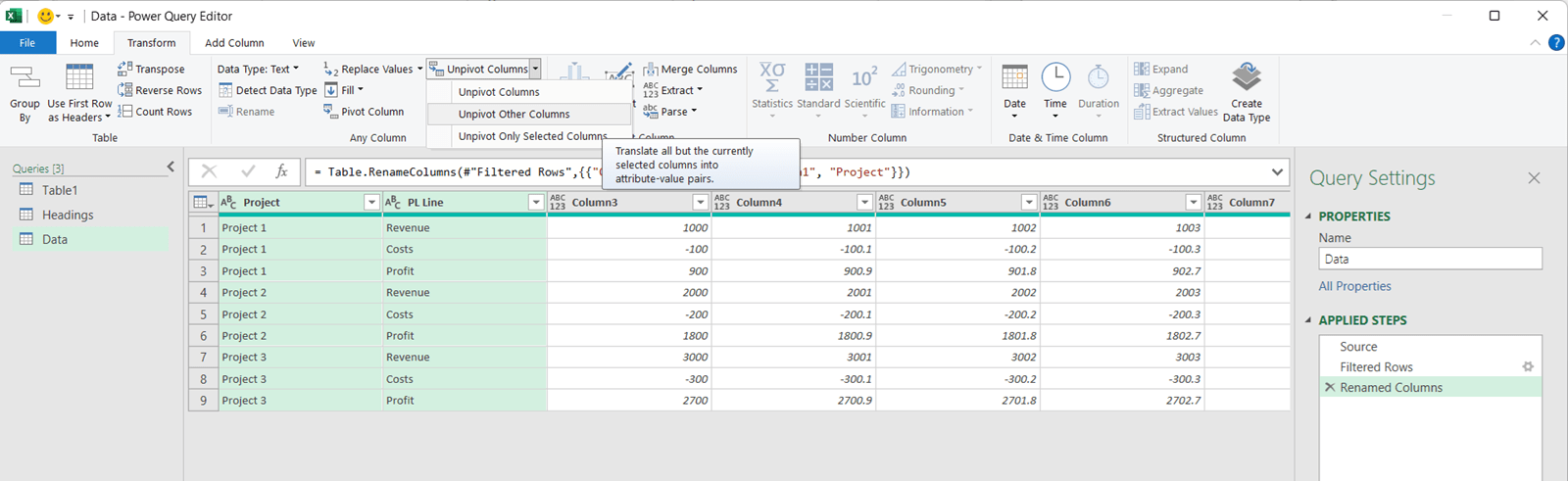Open the Project column filter dropdown
This screenshot has height=481, width=1568.
(x=371, y=202)
